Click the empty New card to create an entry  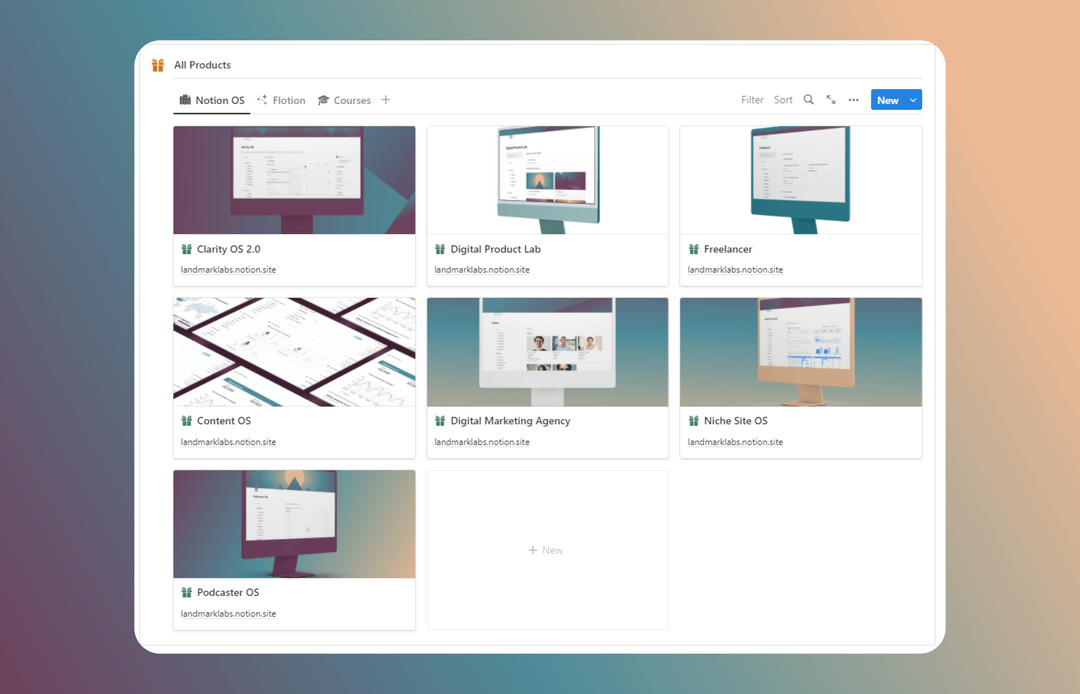(546, 550)
